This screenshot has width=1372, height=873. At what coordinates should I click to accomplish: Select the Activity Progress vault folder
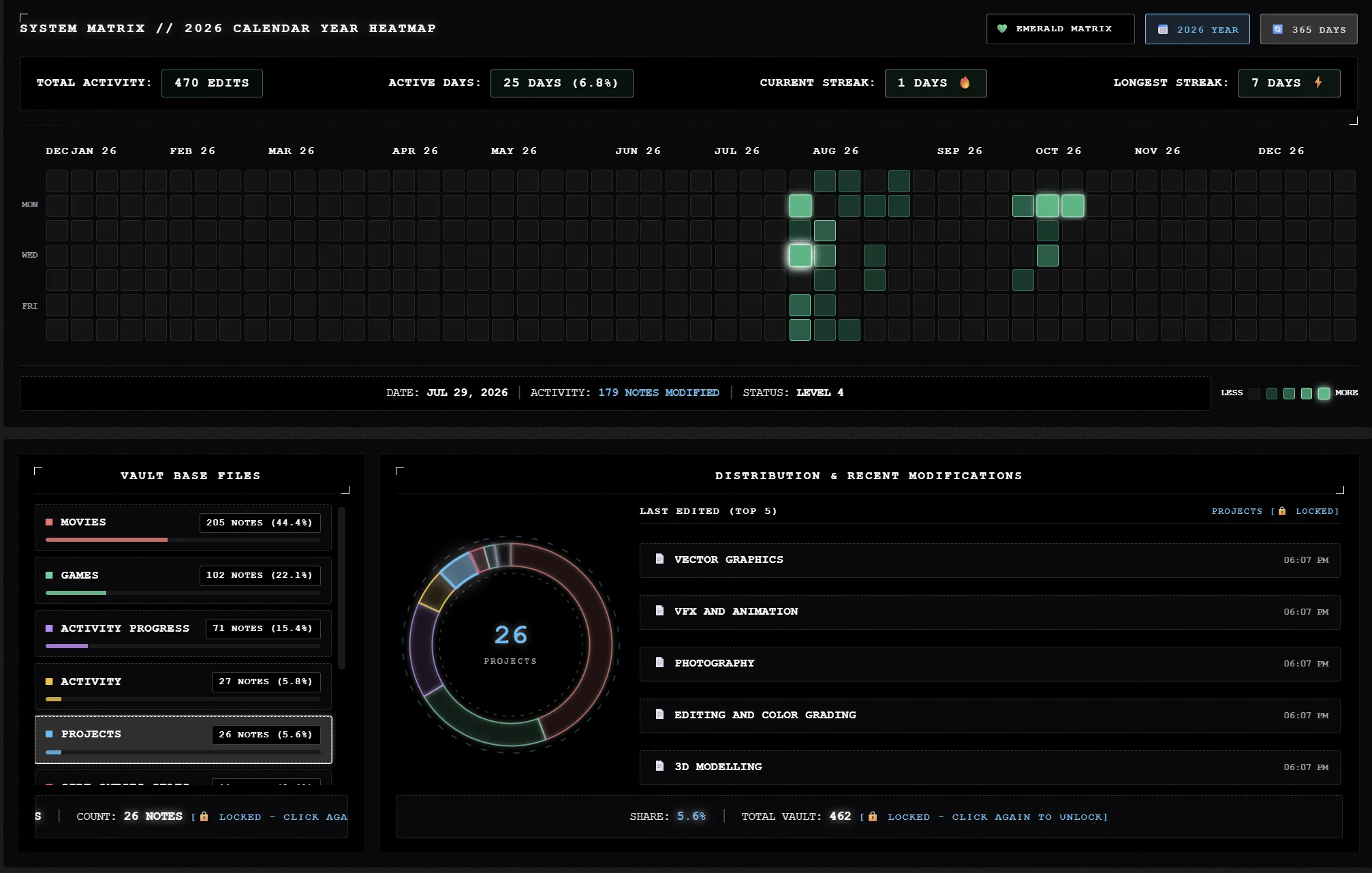[183, 634]
